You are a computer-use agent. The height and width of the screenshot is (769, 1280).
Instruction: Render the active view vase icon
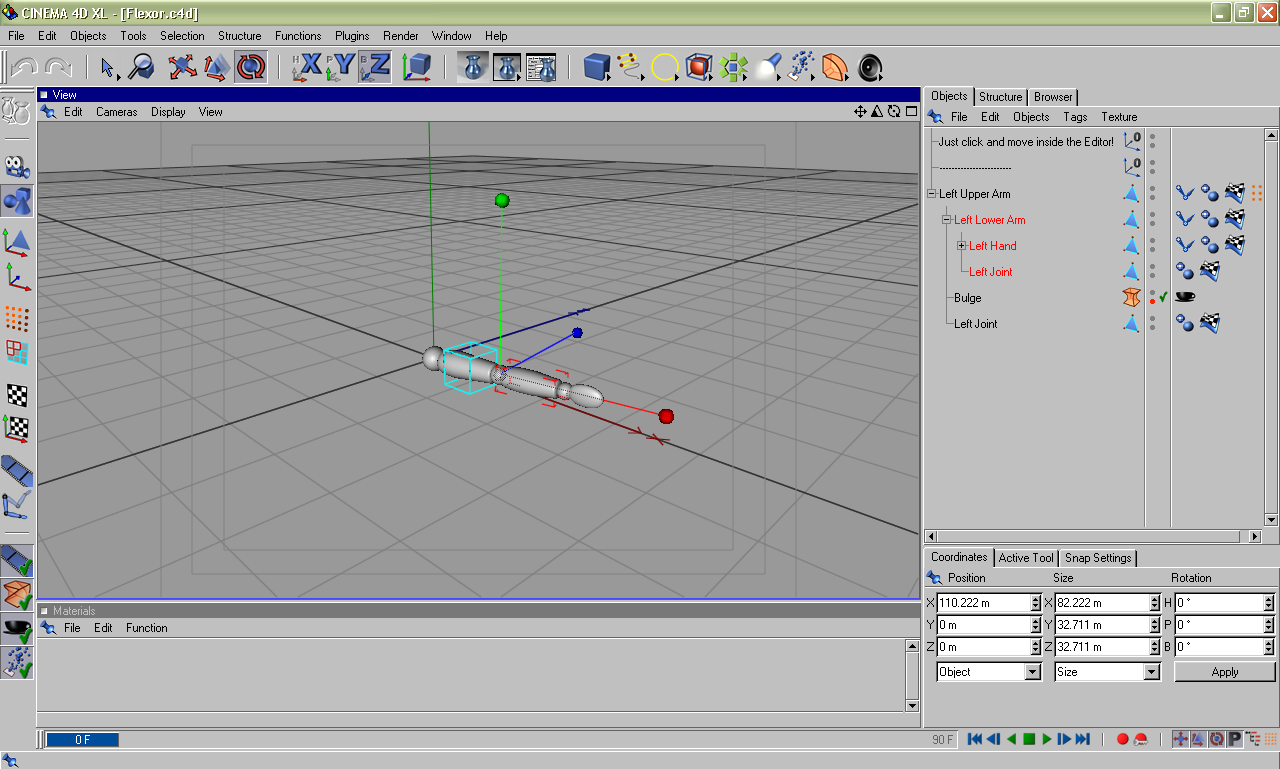[x=473, y=67]
